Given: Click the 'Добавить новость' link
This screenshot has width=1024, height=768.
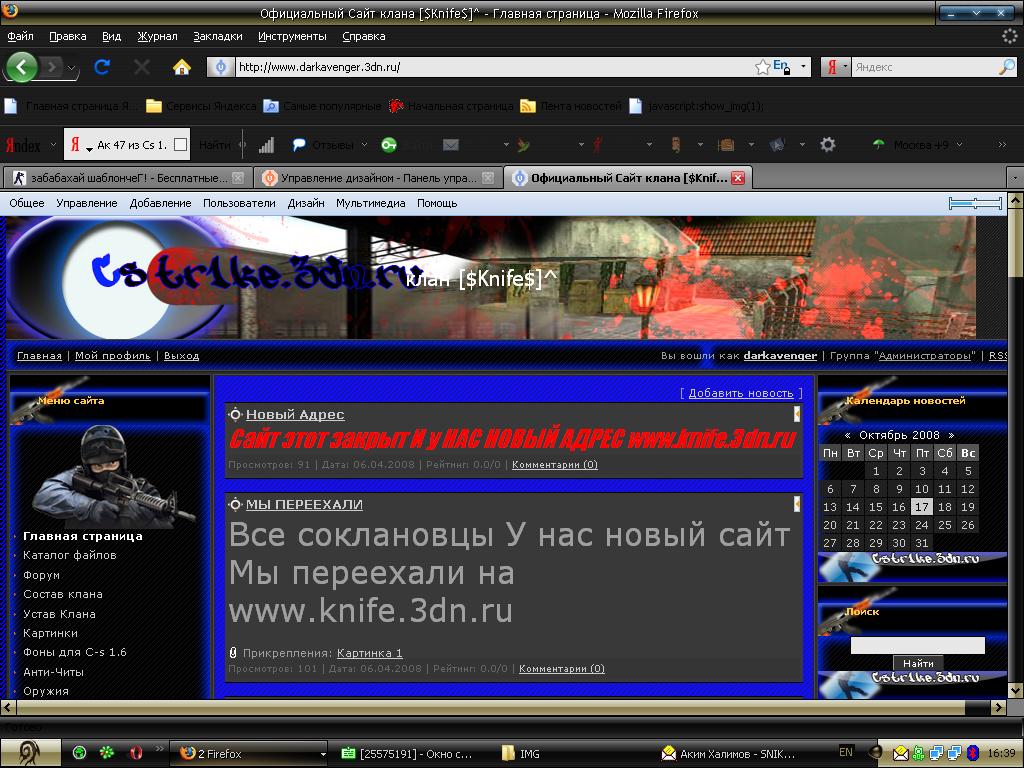Looking at the screenshot, I should pos(740,393).
